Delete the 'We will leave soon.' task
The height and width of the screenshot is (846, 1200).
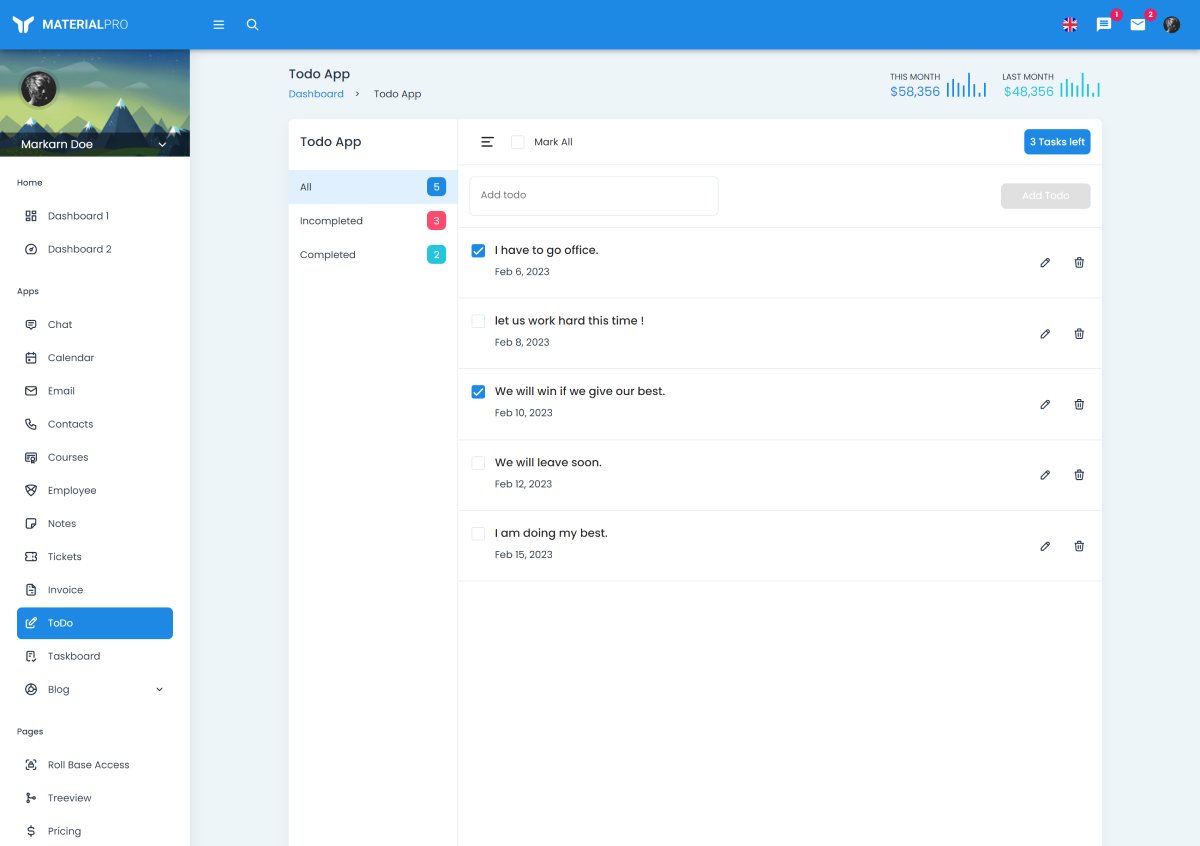click(x=1079, y=475)
